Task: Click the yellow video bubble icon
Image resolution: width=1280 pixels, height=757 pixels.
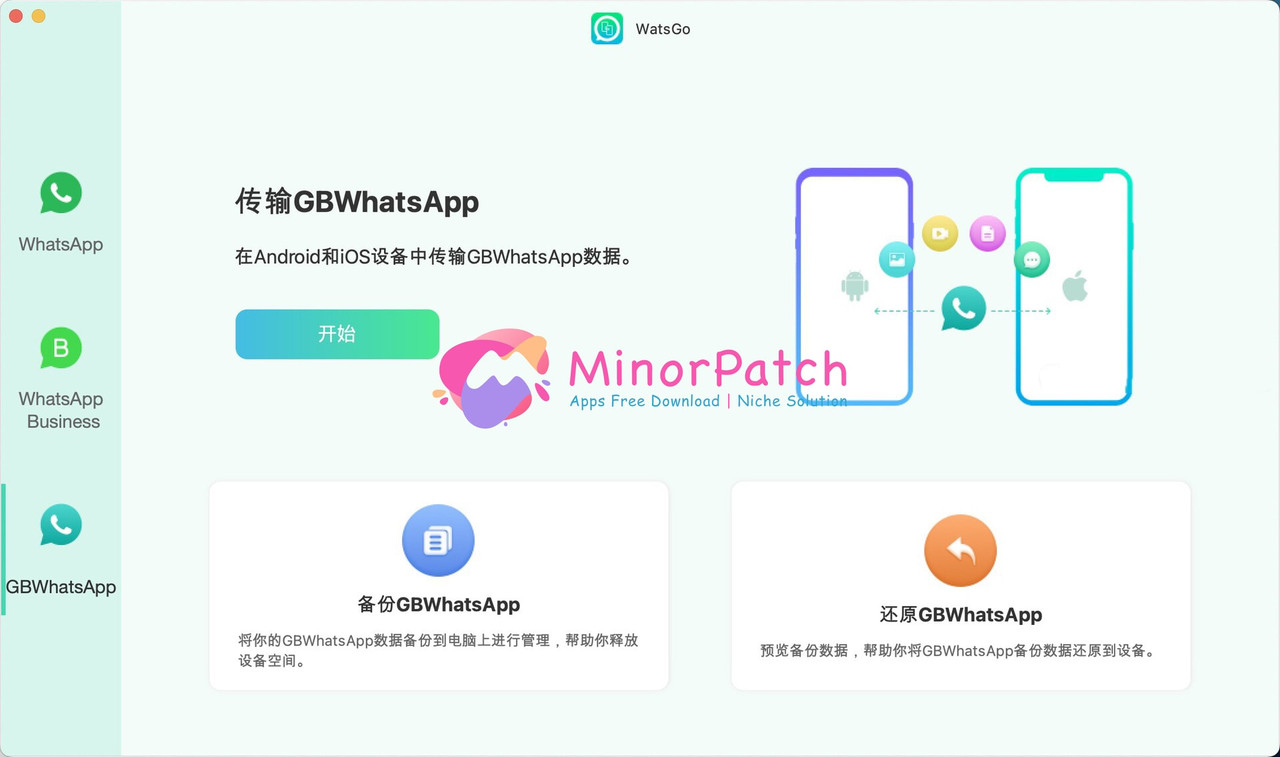Action: coord(940,233)
